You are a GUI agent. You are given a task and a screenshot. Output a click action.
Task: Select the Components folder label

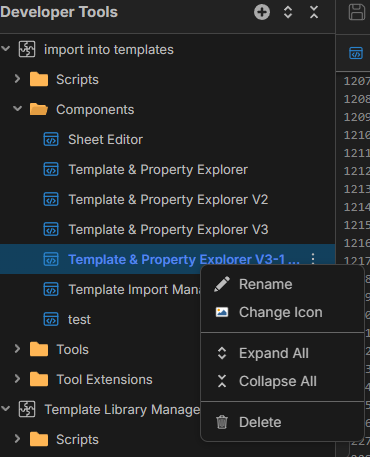coord(95,110)
